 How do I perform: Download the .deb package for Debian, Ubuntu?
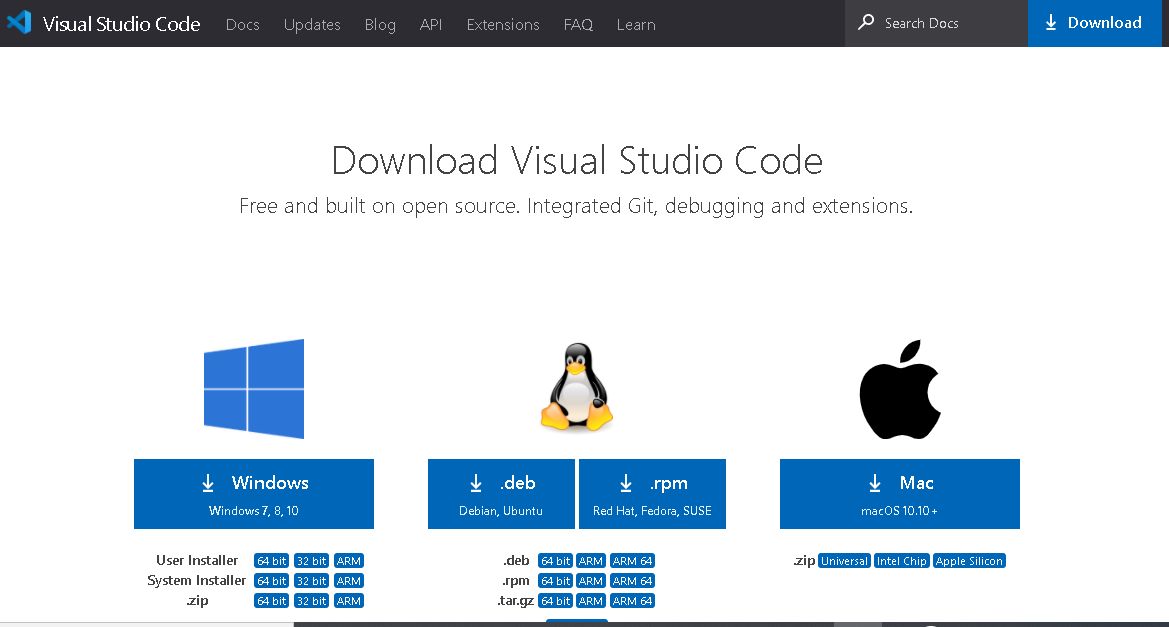tap(500, 493)
